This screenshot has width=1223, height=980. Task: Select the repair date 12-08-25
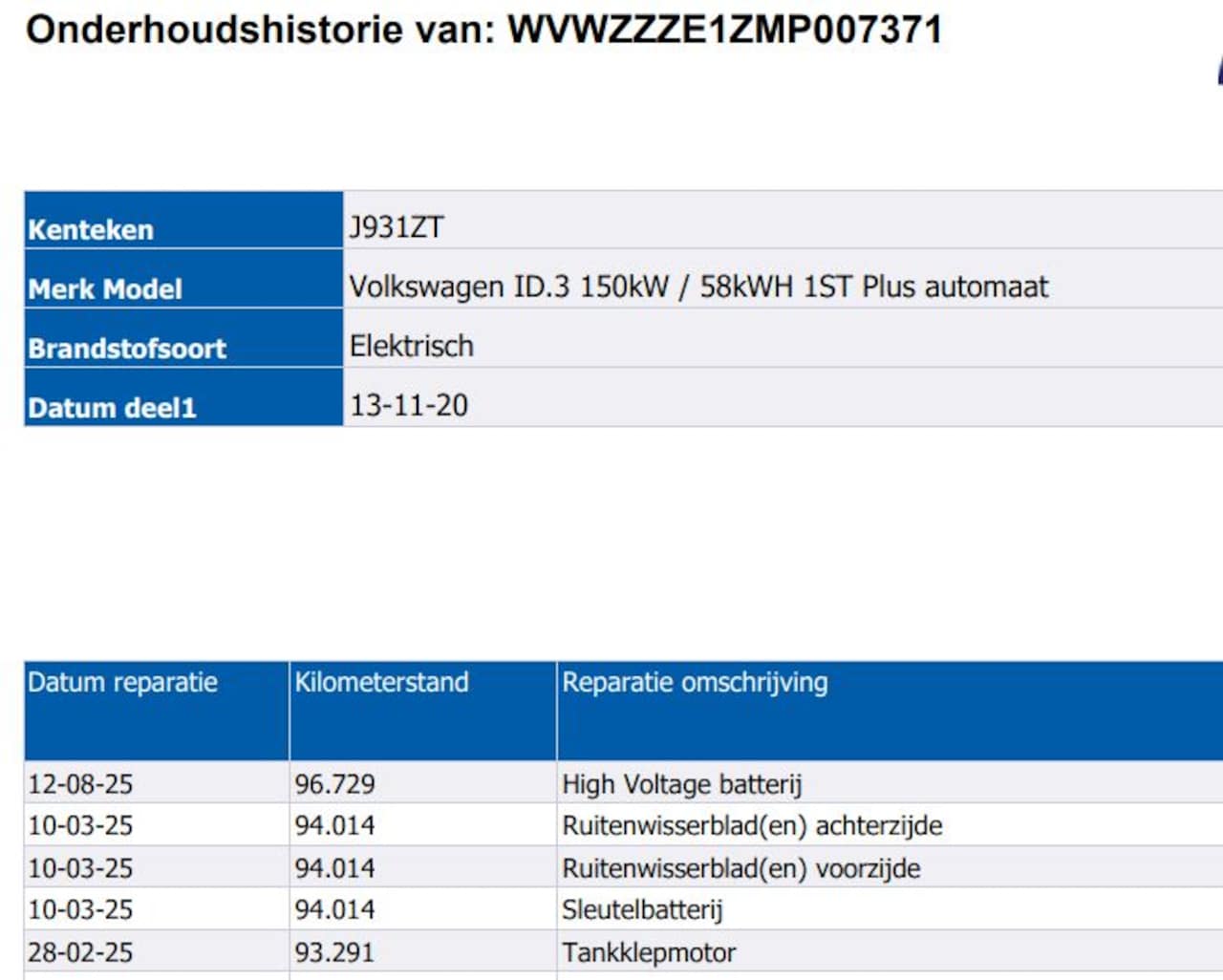coord(80,784)
